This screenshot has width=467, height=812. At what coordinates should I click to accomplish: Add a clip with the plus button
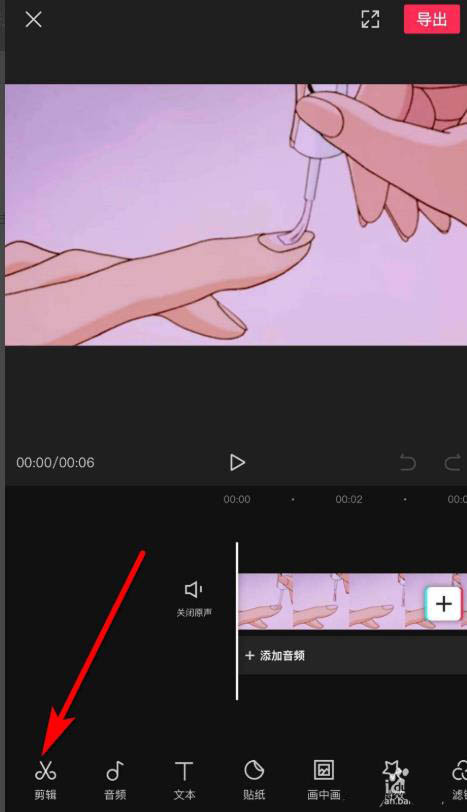(x=443, y=604)
